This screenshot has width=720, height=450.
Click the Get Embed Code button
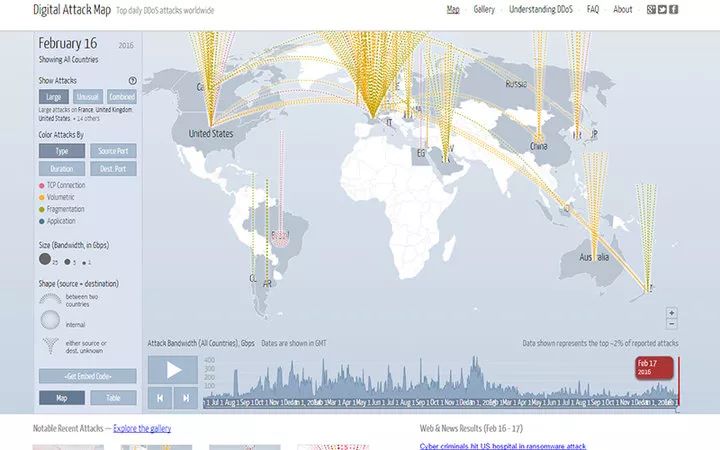coord(88,376)
